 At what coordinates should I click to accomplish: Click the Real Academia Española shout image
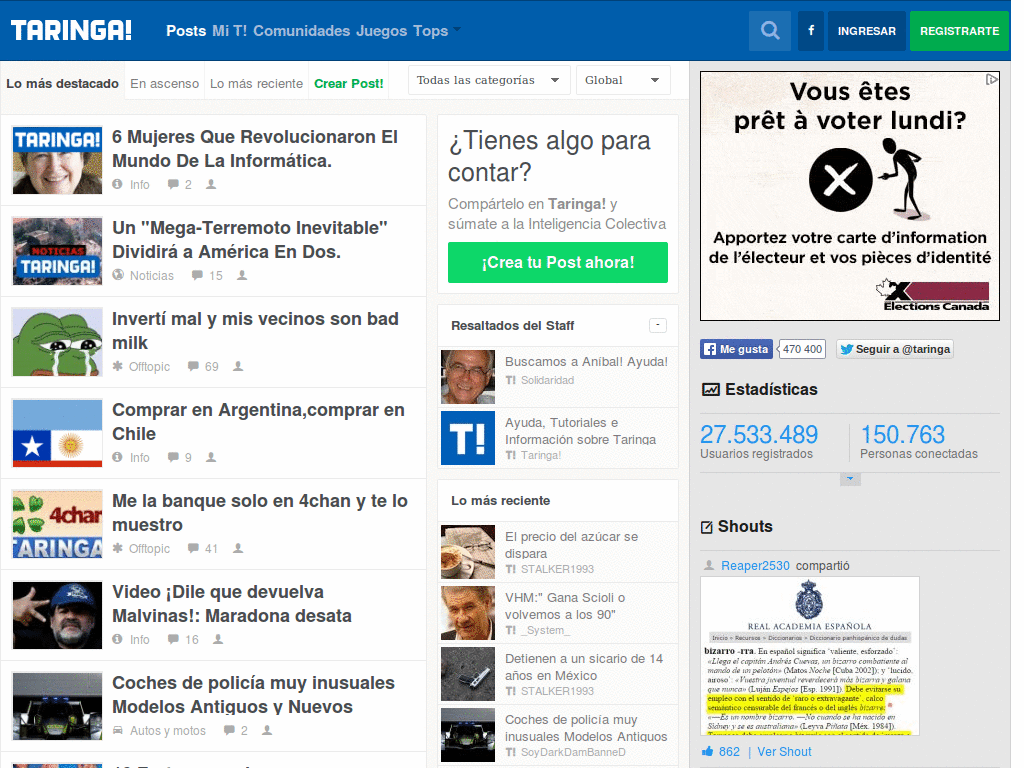[810, 656]
